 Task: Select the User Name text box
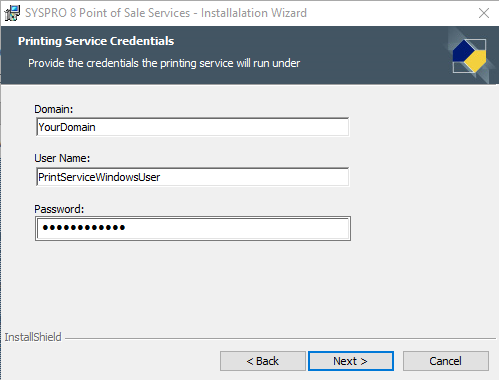coord(193,177)
